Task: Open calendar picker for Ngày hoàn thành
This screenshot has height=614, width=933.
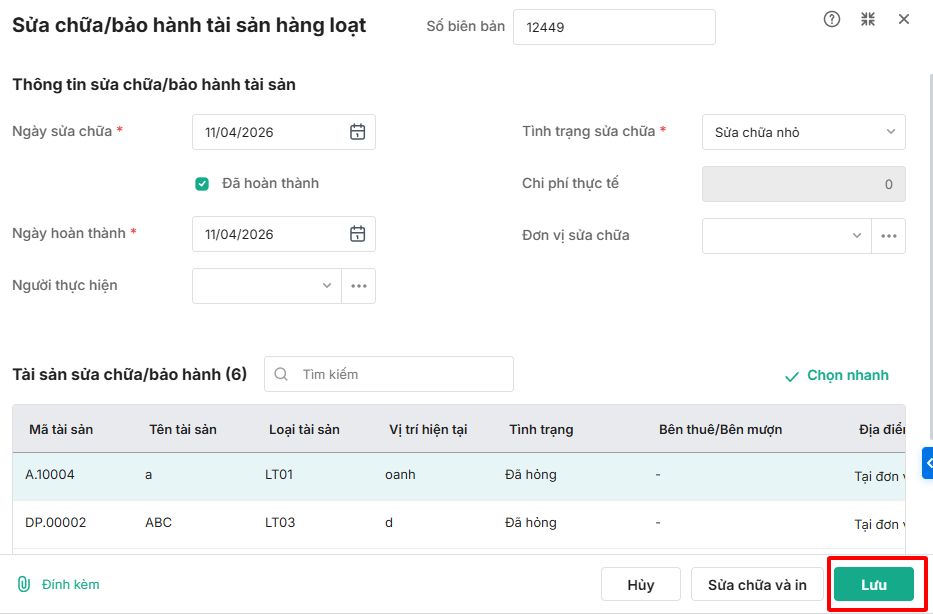Action: coord(357,234)
